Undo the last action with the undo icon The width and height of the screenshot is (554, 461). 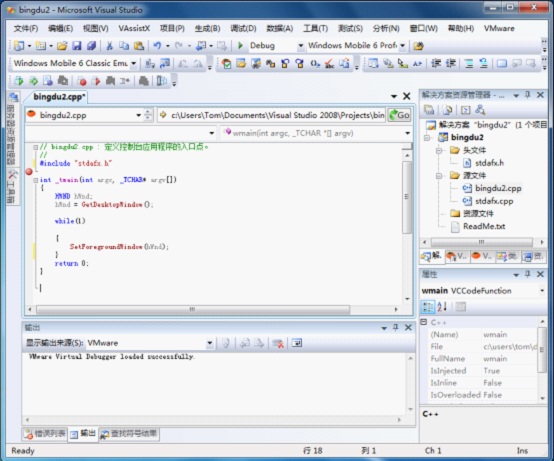tap(157, 46)
